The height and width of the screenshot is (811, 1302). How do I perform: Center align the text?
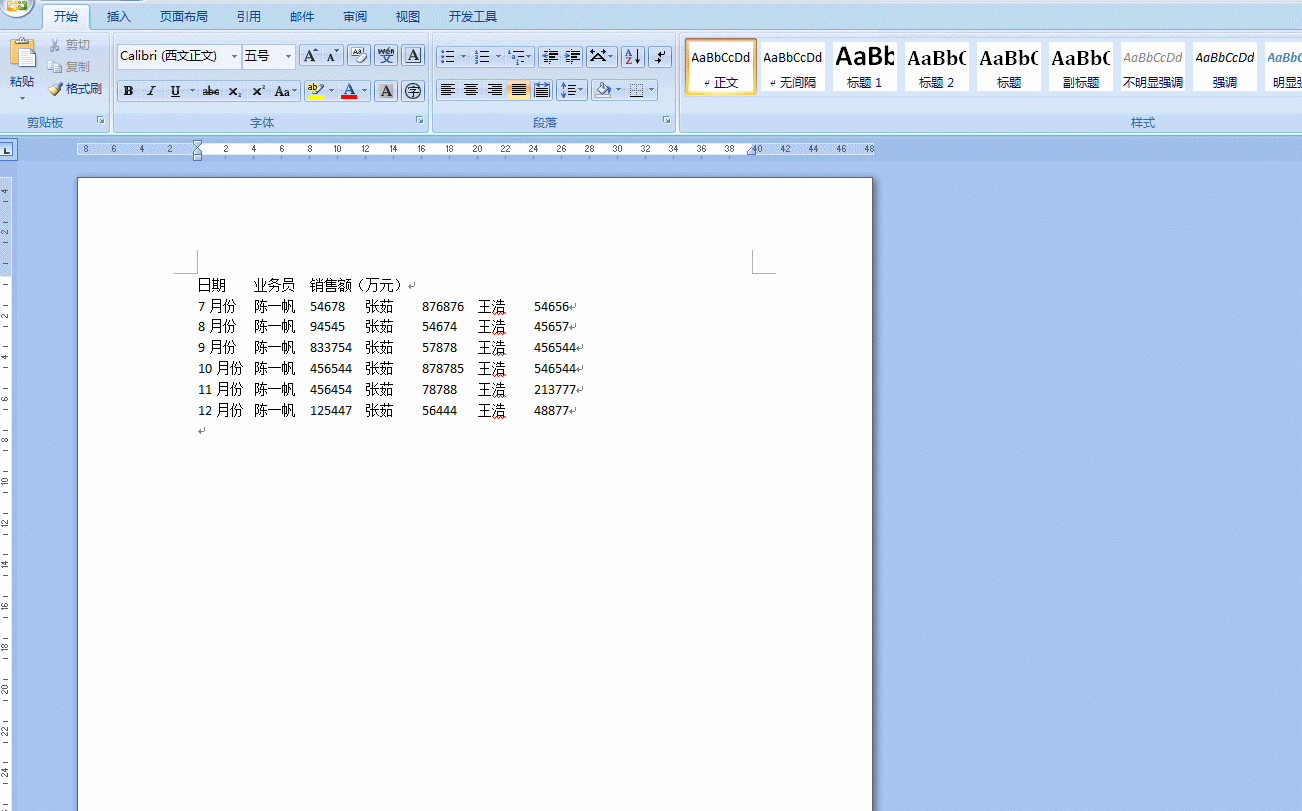[x=471, y=90]
